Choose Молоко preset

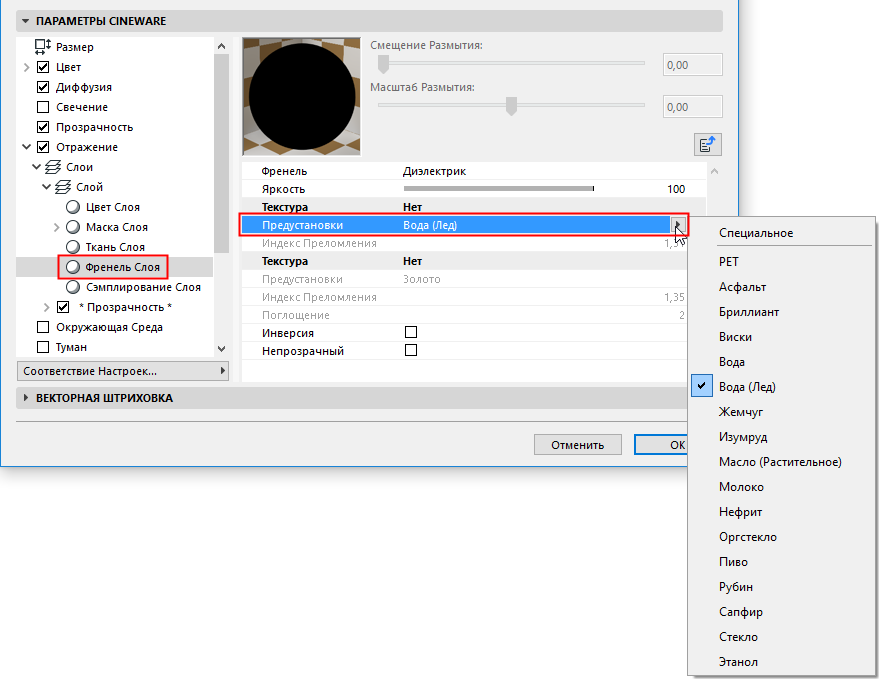pos(741,487)
